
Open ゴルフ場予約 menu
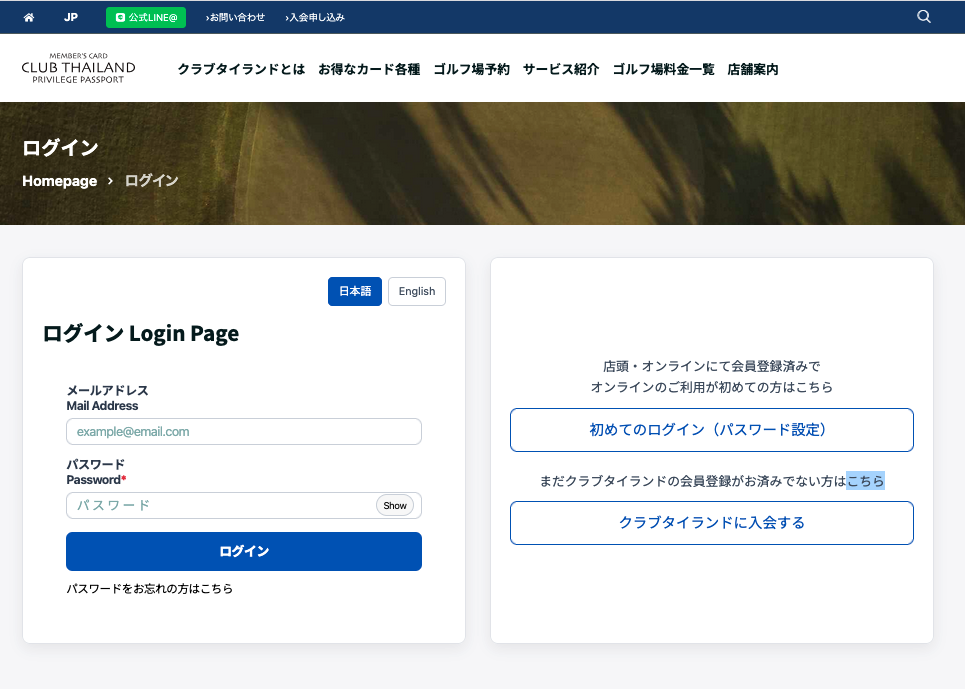pos(471,69)
